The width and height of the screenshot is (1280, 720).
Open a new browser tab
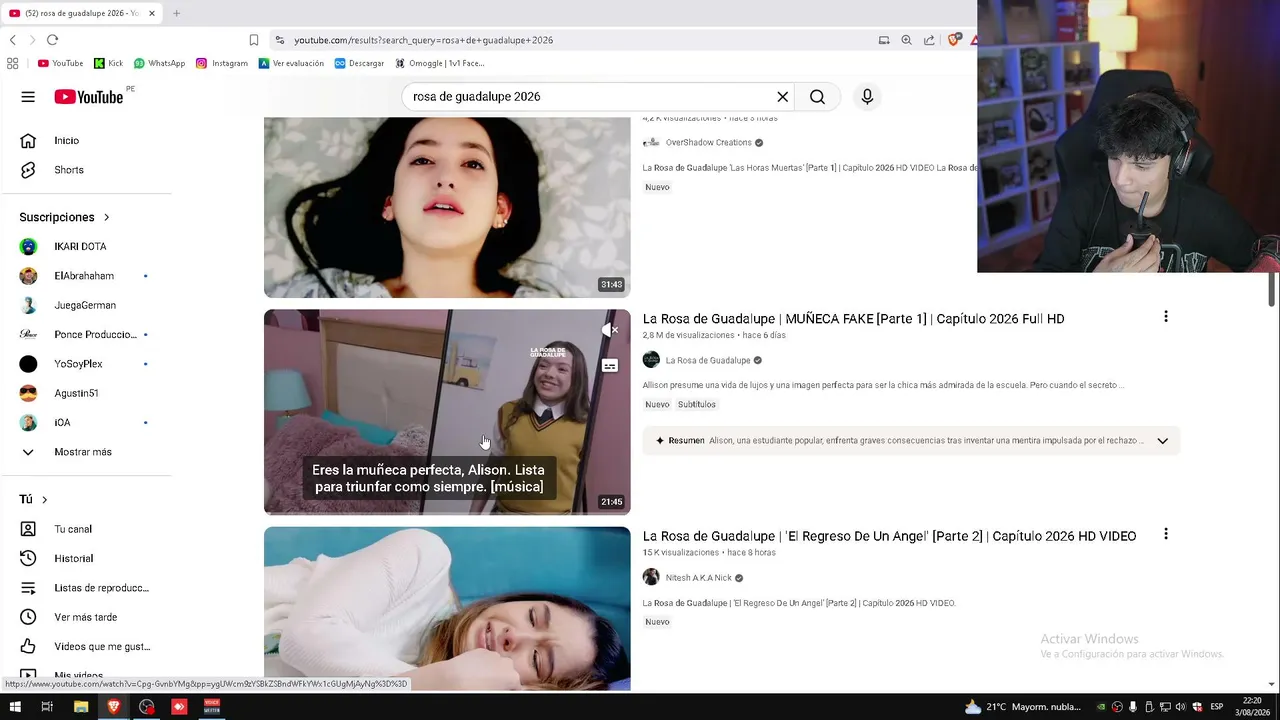[176, 13]
